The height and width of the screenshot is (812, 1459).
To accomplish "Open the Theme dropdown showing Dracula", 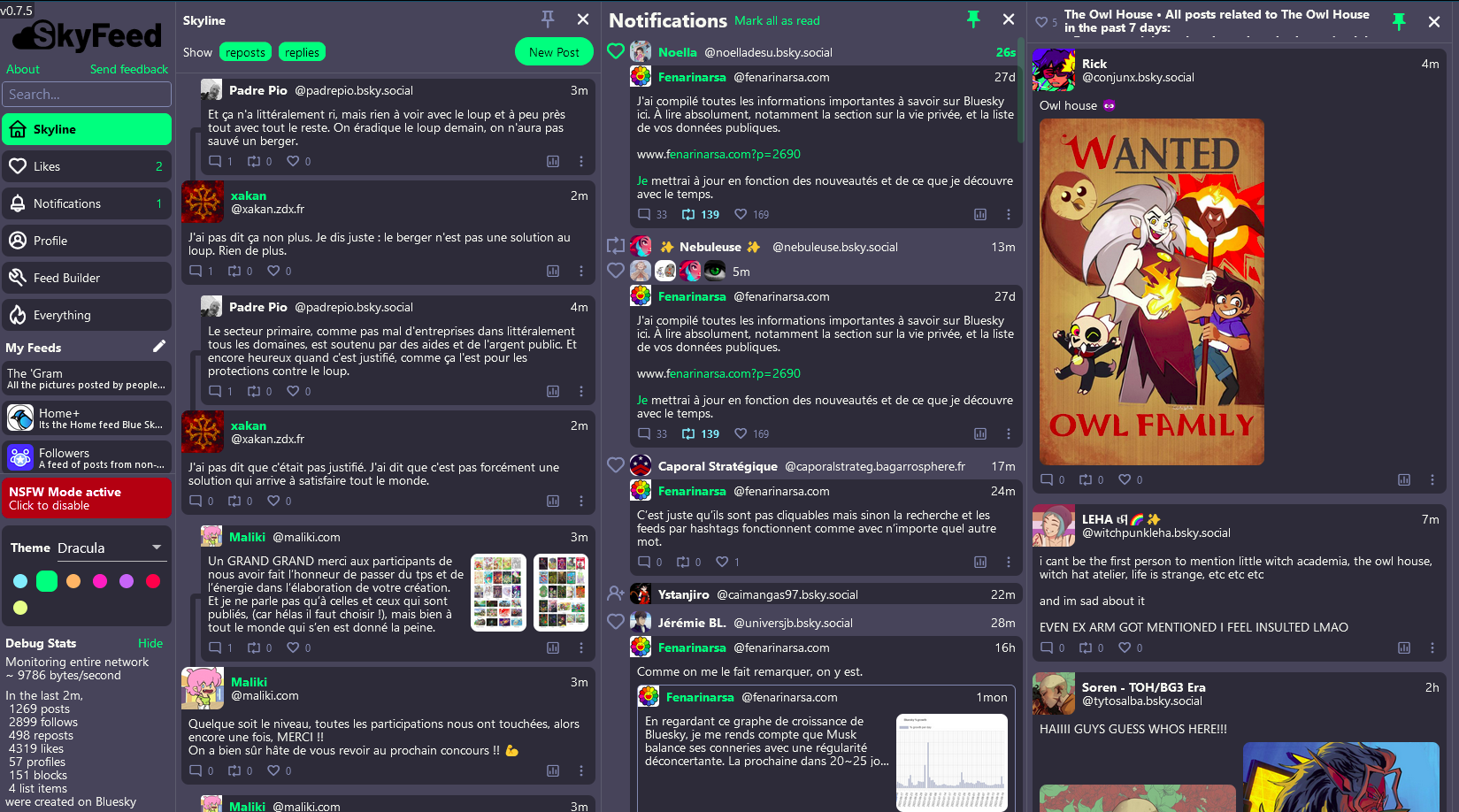I will tap(111, 548).
